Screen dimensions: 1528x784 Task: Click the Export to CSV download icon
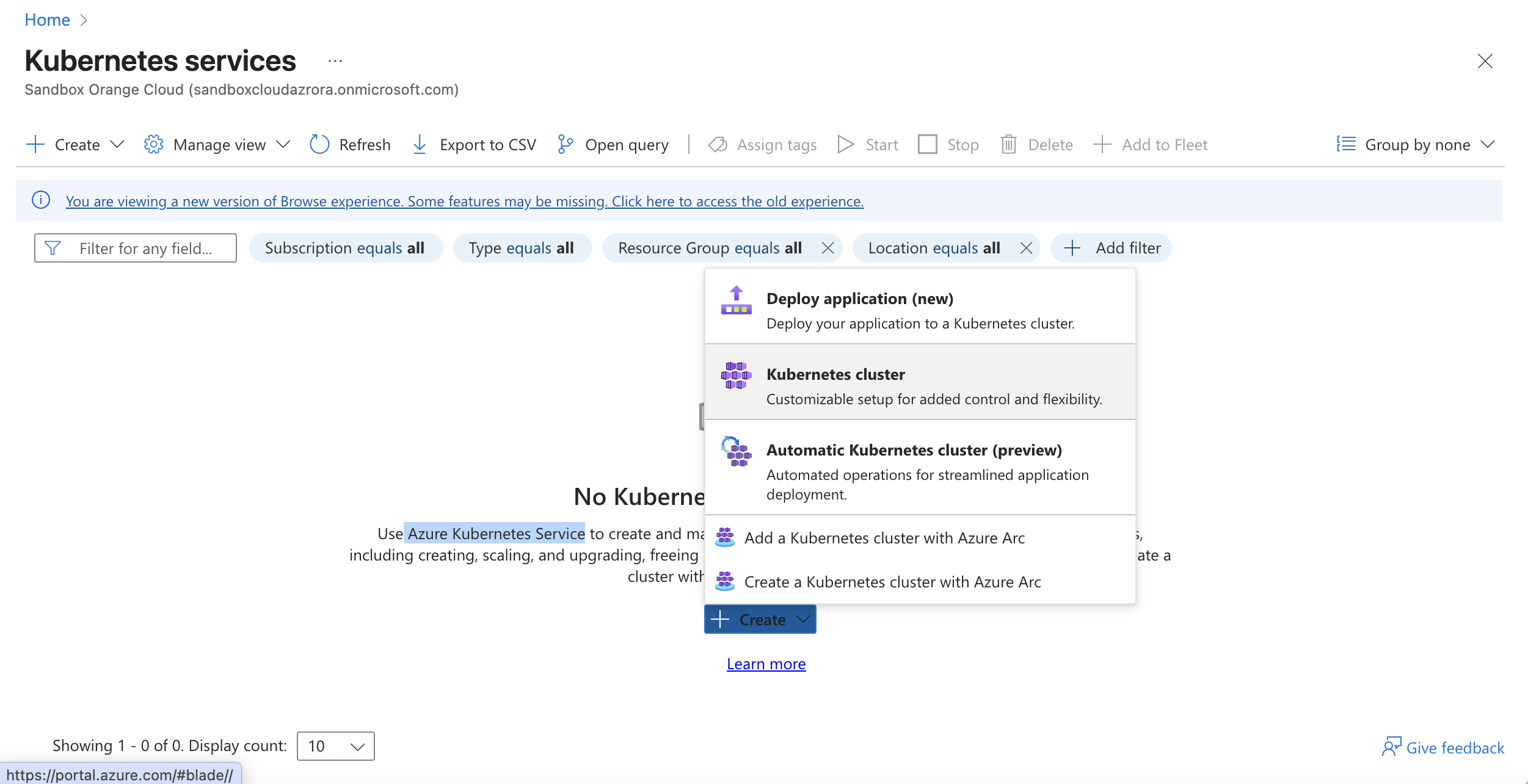tap(420, 145)
